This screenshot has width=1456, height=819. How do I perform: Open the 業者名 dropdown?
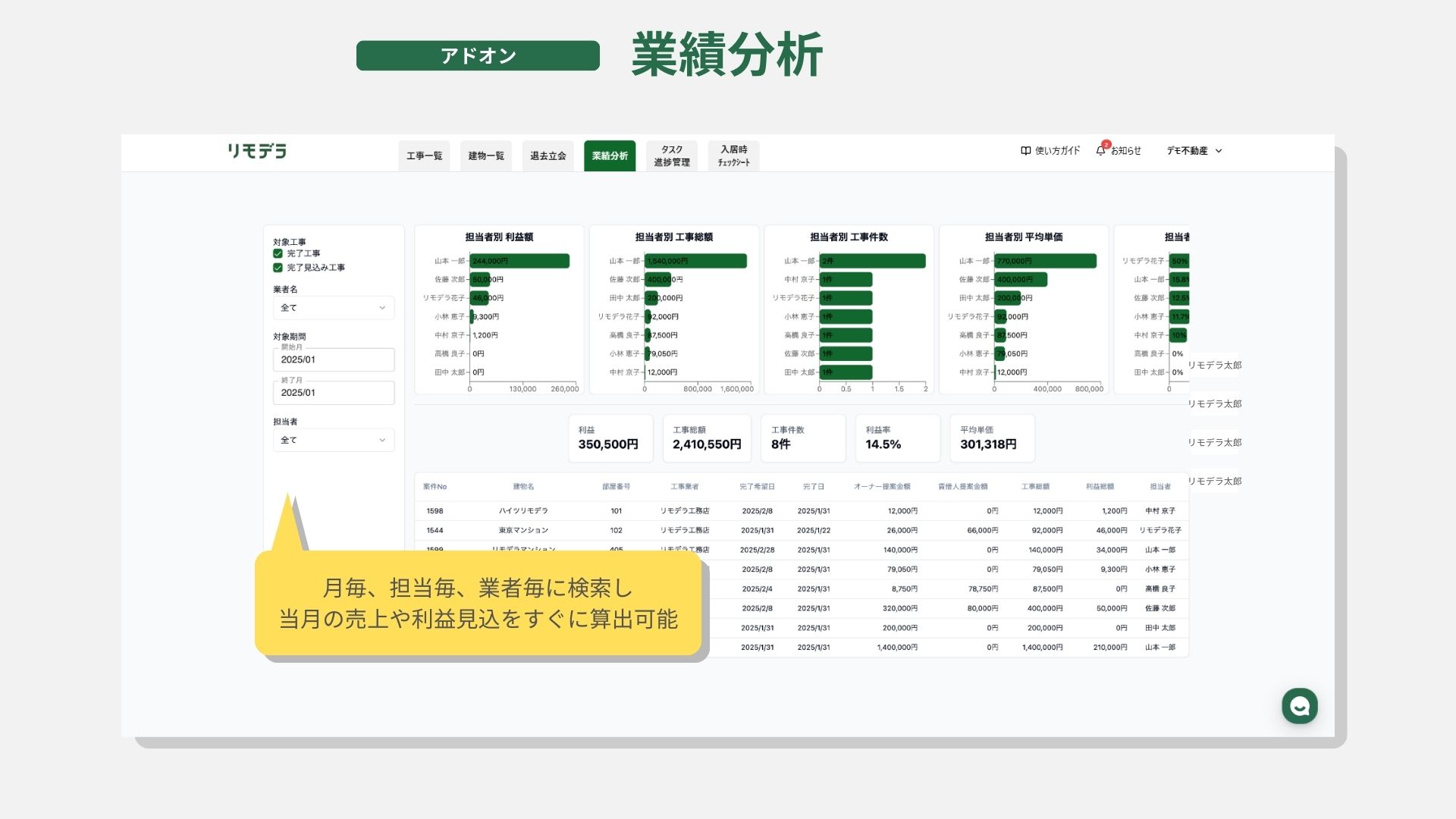pyautogui.click(x=333, y=308)
